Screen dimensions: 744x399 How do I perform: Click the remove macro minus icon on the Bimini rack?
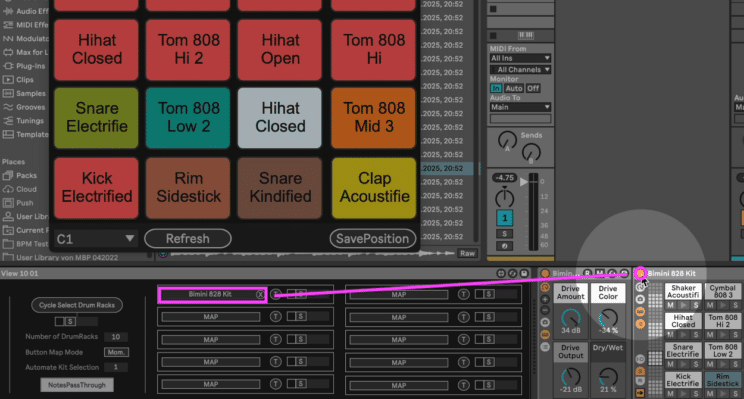(545, 310)
